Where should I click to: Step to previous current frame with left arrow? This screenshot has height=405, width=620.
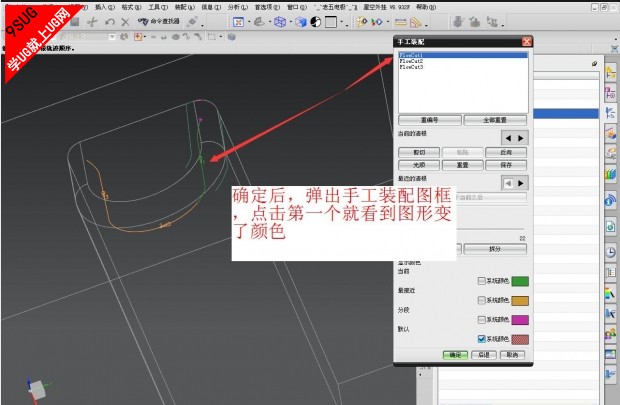(x=508, y=138)
